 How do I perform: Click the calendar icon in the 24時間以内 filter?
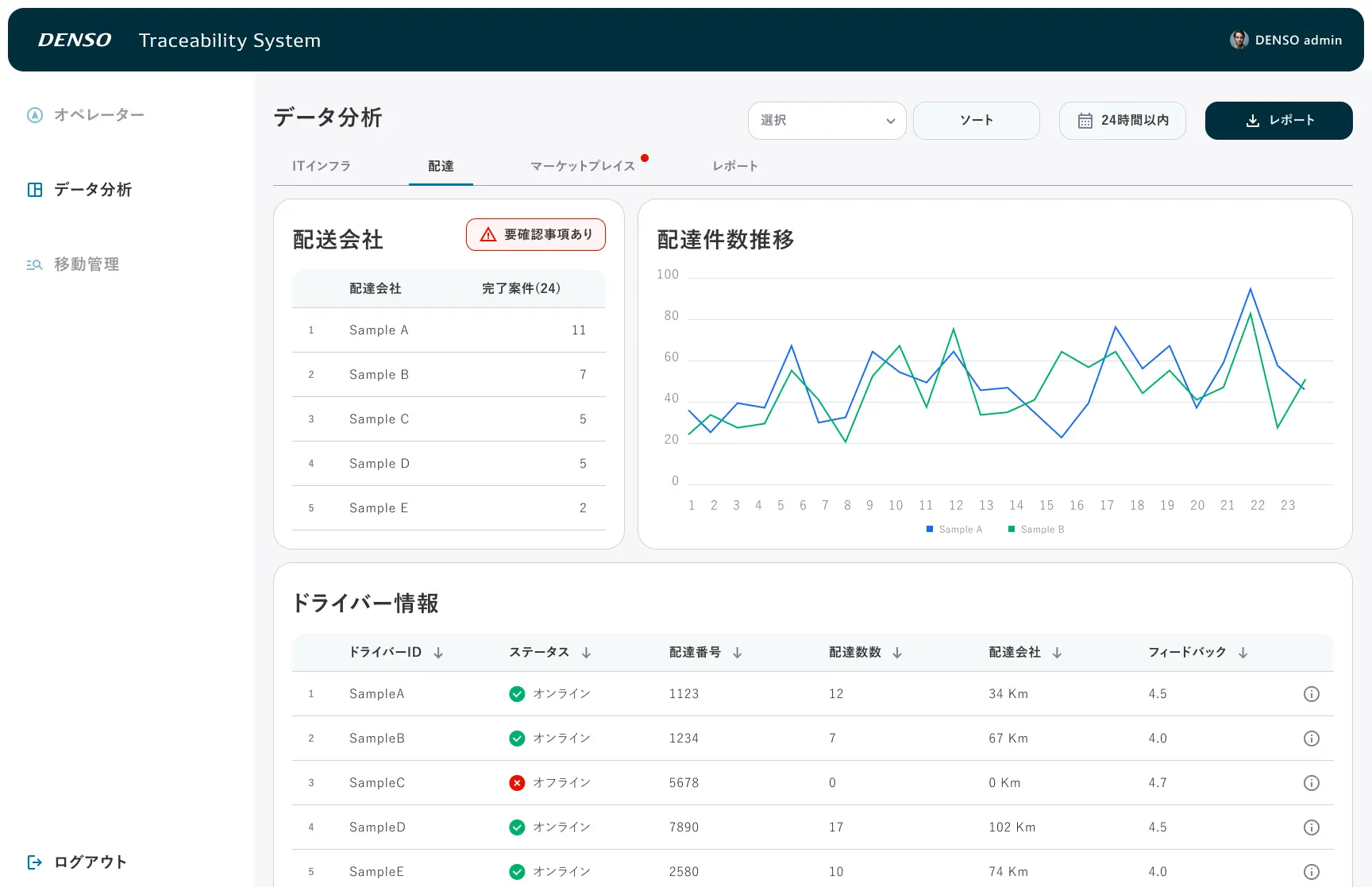(x=1085, y=121)
